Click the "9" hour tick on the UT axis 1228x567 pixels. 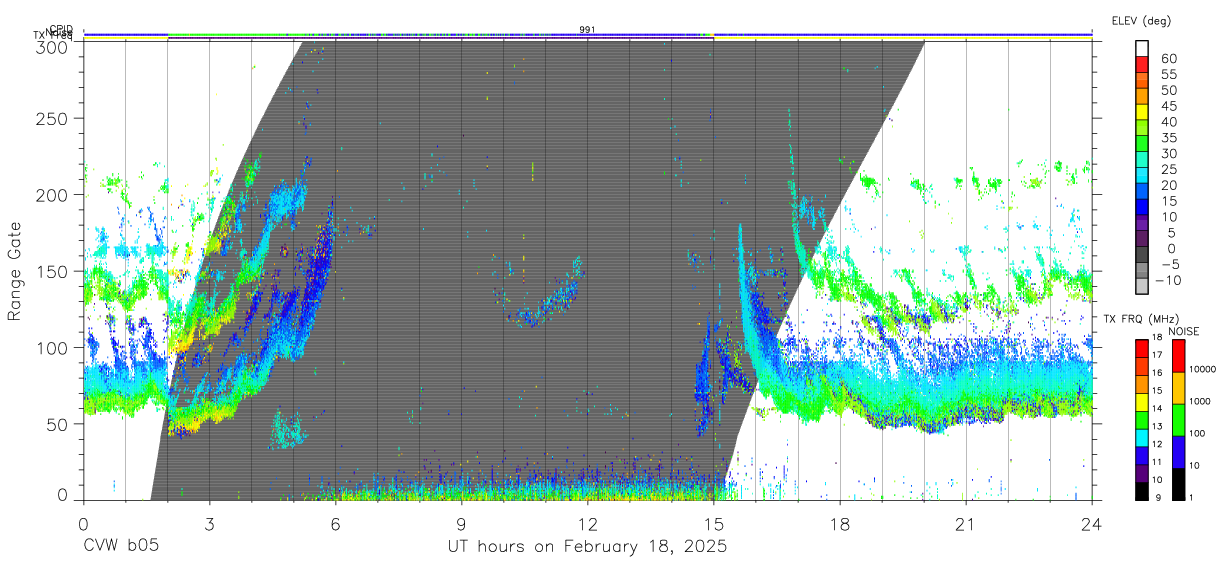(x=461, y=524)
